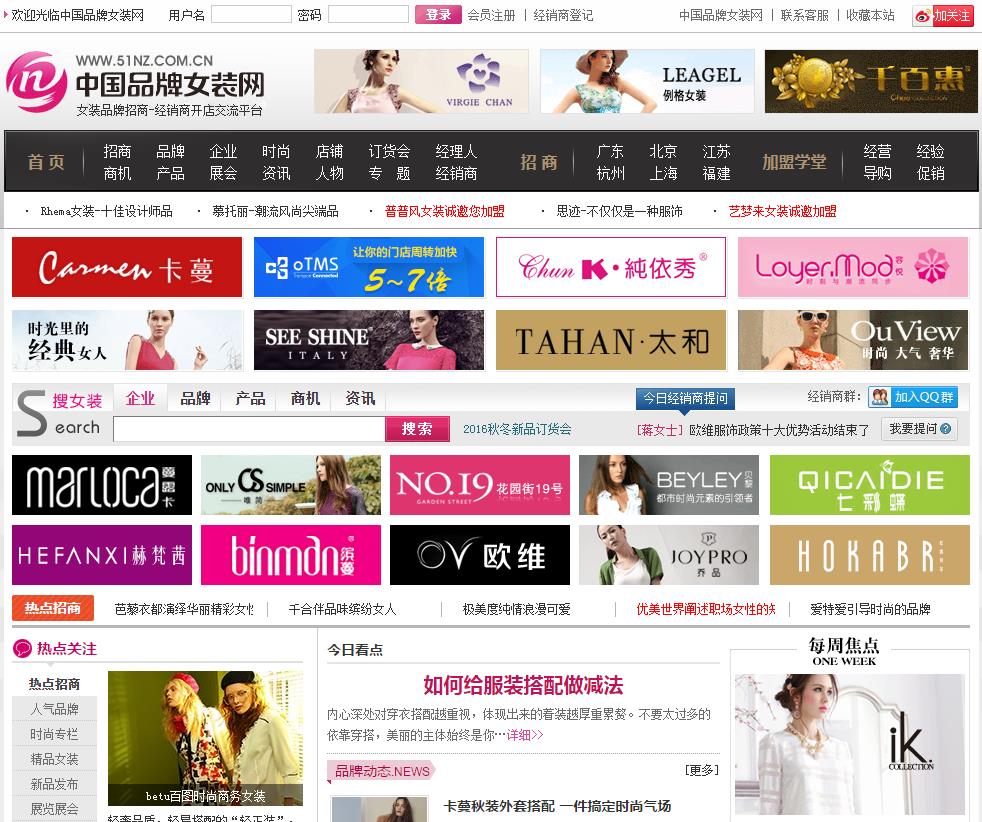The height and width of the screenshot is (822, 982).
Task: Open 经理人 navigation item
Action: [456, 152]
